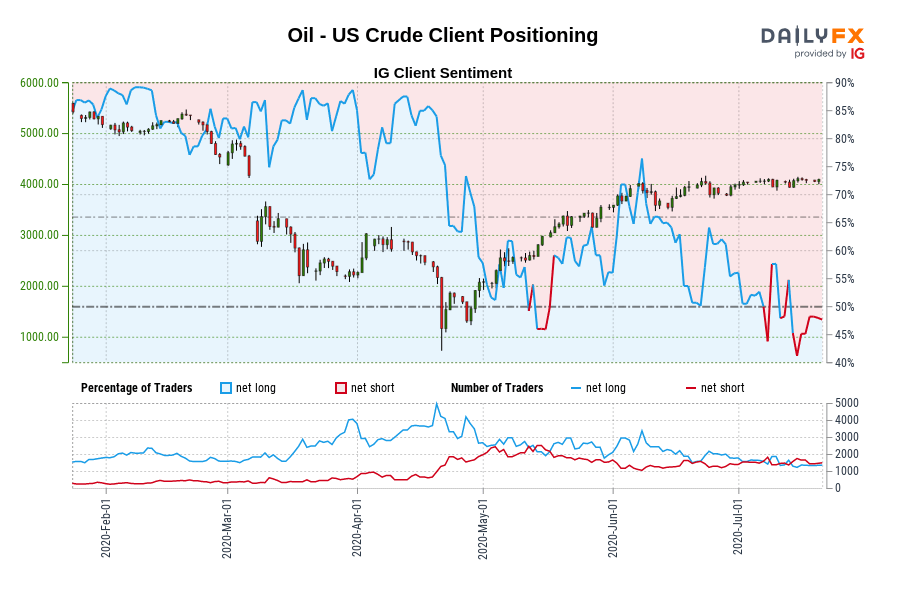This screenshot has height=600, width=900.
Task: Select the 2020-Feb-01 date label
Action: (105, 526)
